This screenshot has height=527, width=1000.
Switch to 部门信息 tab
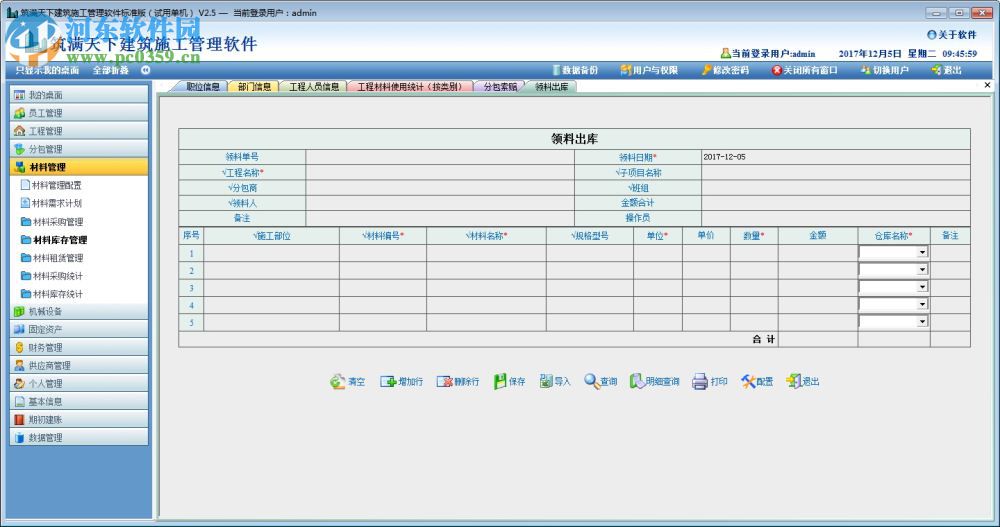coord(254,87)
